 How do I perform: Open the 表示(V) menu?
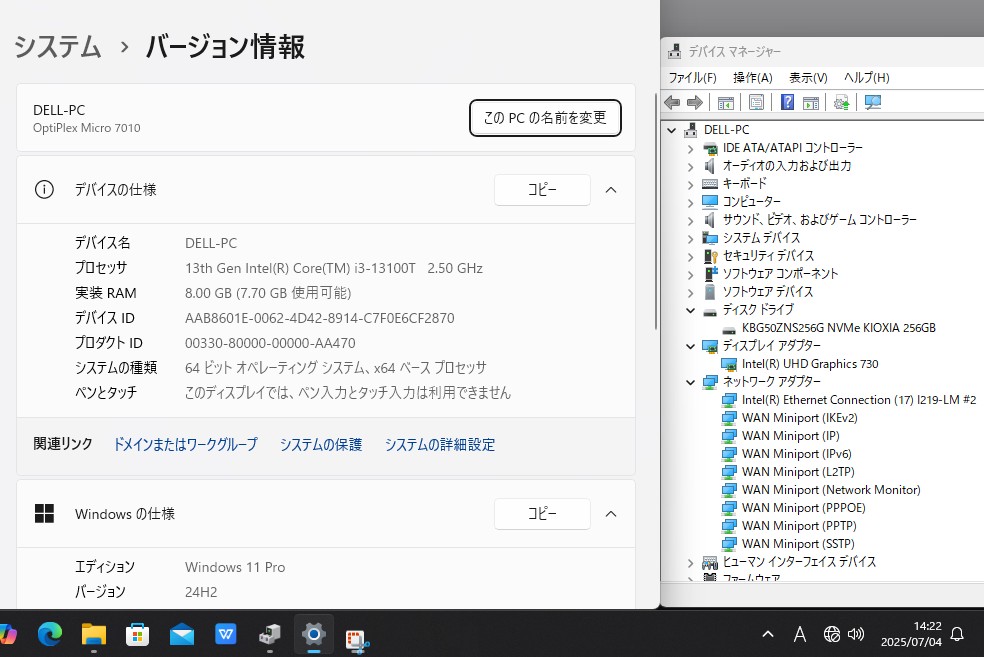point(808,77)
